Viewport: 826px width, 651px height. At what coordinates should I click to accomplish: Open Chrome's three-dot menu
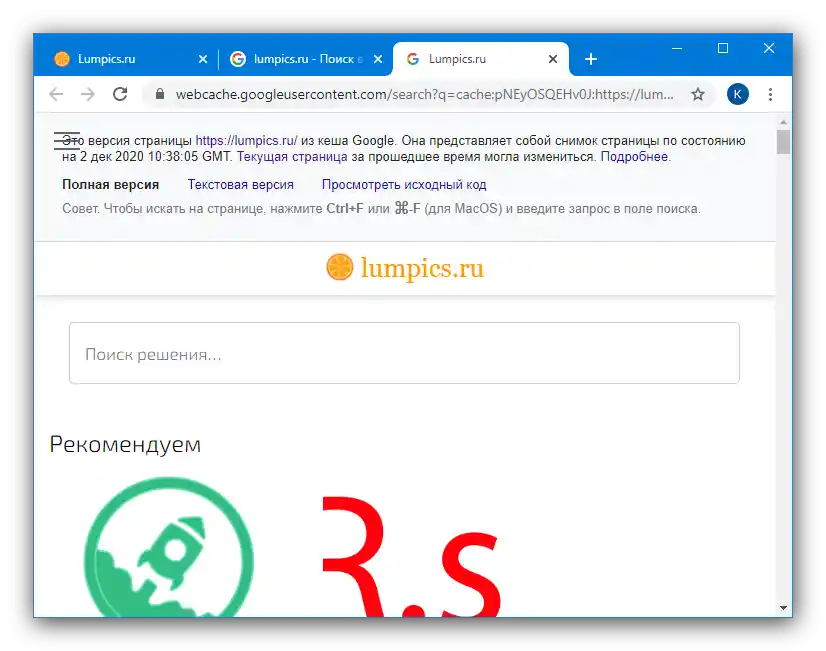click(x=770, y=94)
